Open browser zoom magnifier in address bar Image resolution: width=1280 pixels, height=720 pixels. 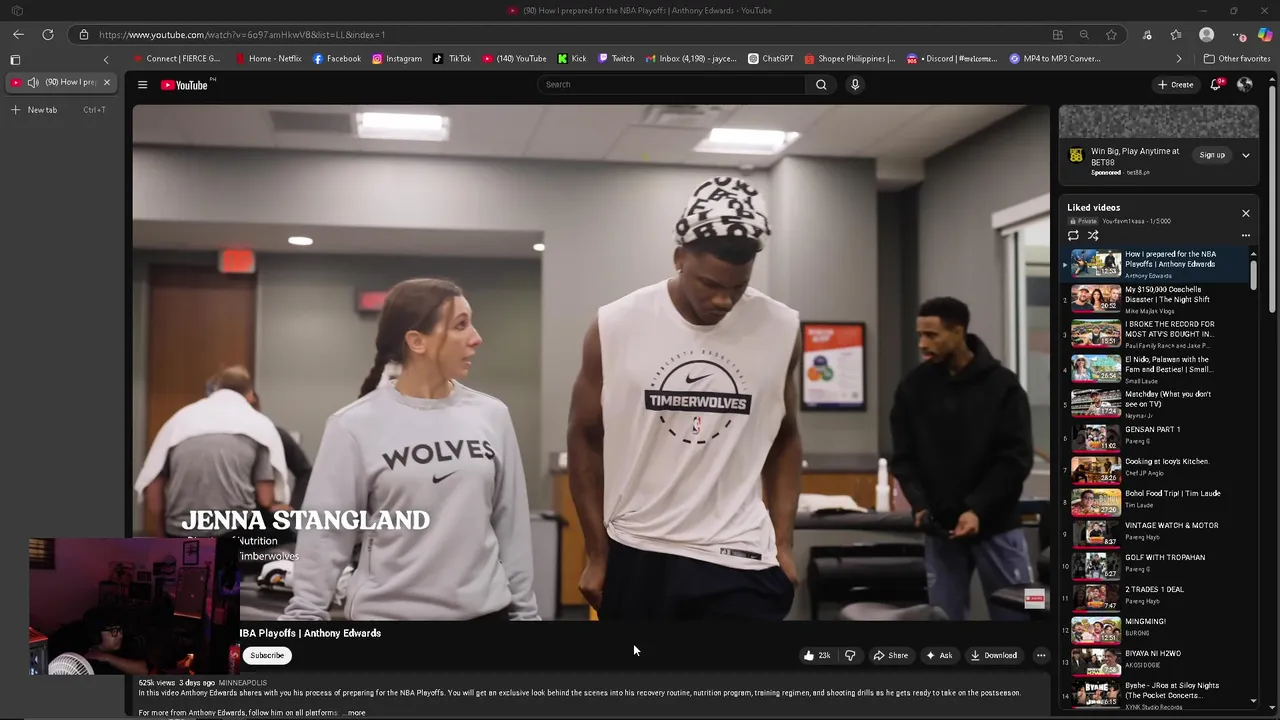tap(1084, 35)
